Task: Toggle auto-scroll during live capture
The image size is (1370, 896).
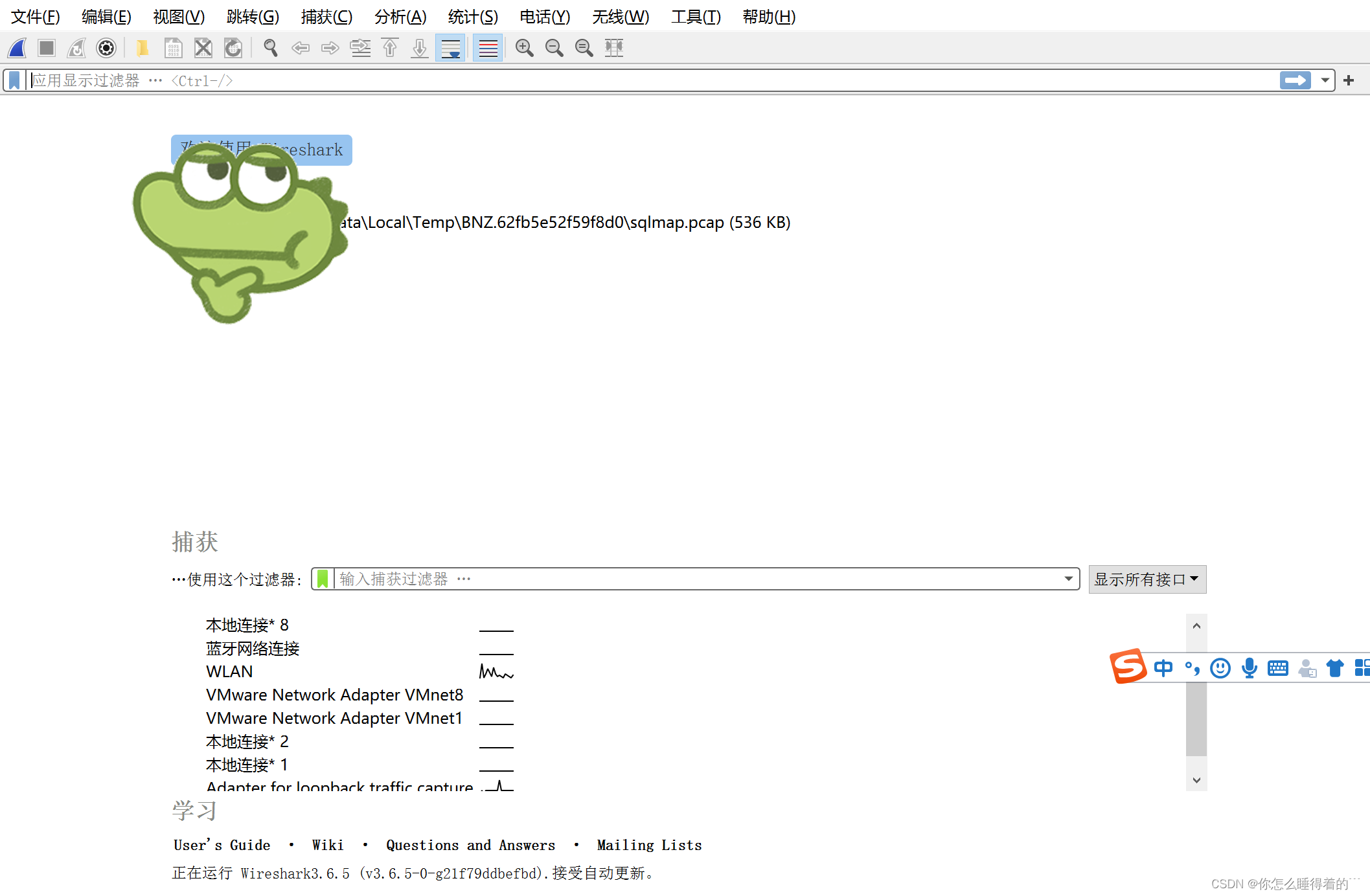Action: click(450, 48)
